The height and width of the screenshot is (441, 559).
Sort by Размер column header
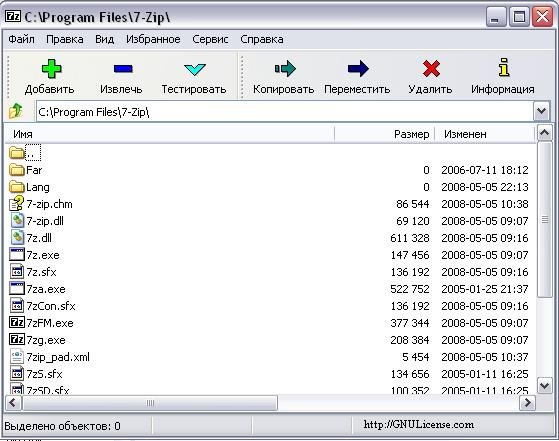pos(384,134)
